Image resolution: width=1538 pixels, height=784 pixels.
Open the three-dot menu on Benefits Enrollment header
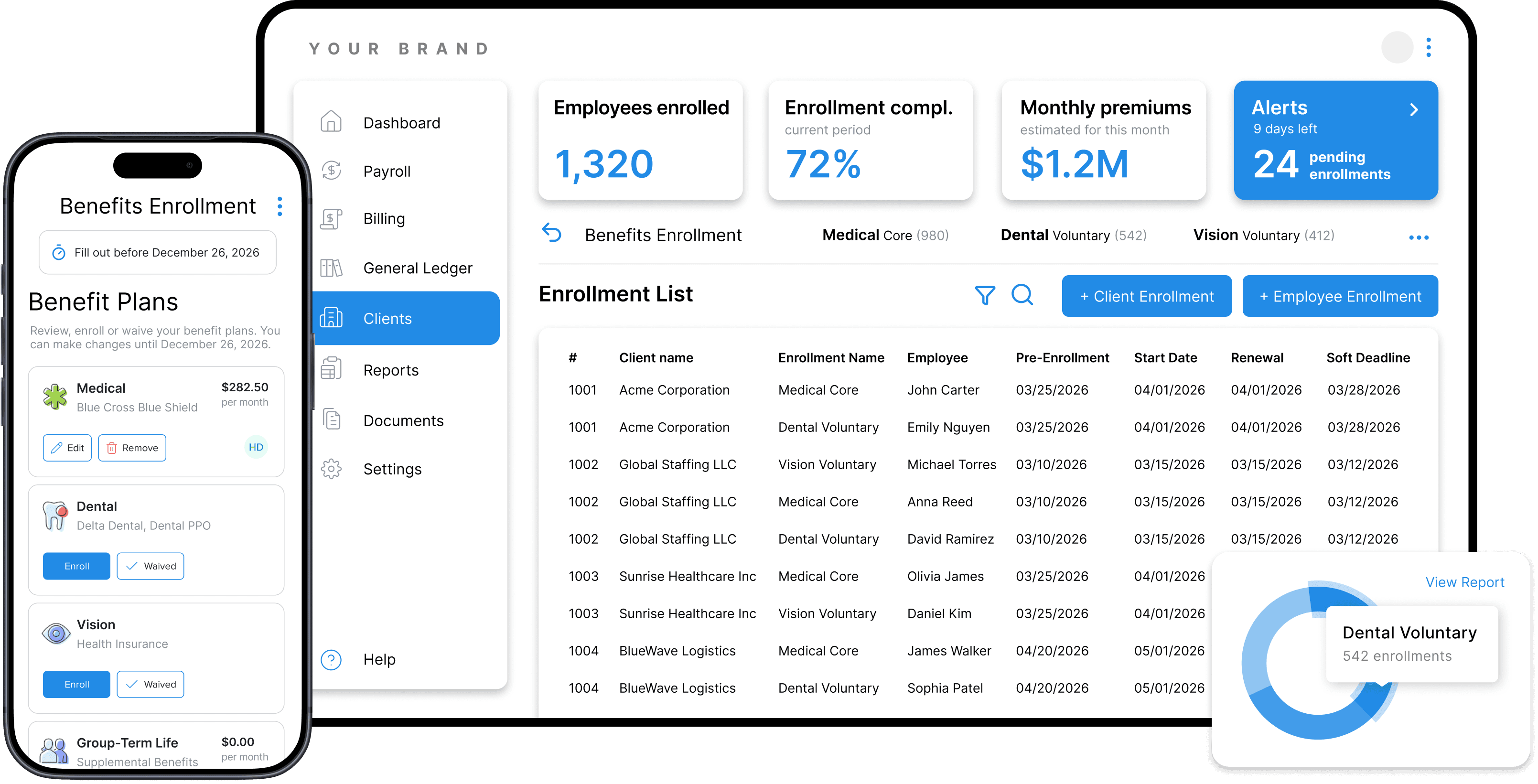tap(280, 206)
